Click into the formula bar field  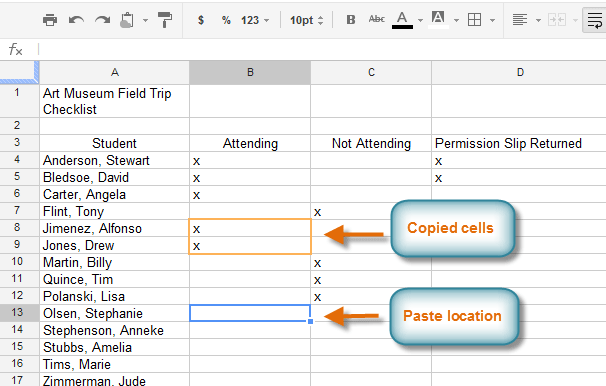click(322, 49)
